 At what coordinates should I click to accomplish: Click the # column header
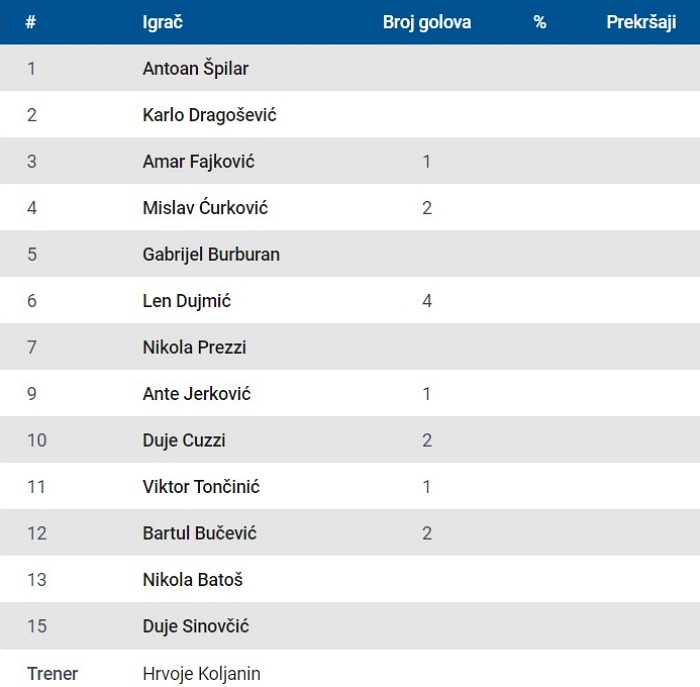tap(30, 22)
